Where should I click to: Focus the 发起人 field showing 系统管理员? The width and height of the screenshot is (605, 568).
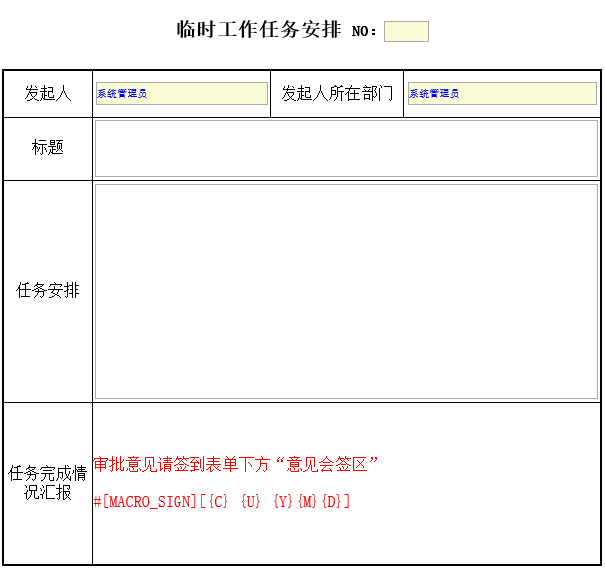(x=181, y=94)
